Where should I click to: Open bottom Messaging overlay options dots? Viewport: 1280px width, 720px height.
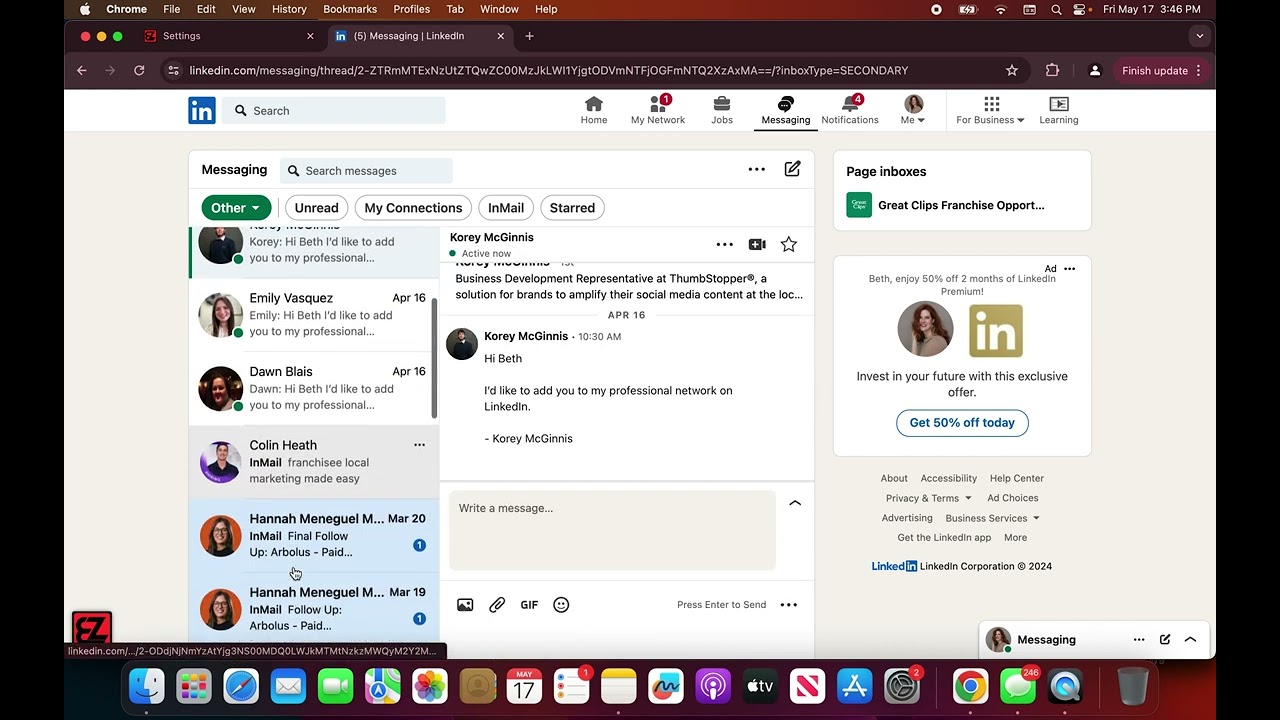(x=1139, y=640)
